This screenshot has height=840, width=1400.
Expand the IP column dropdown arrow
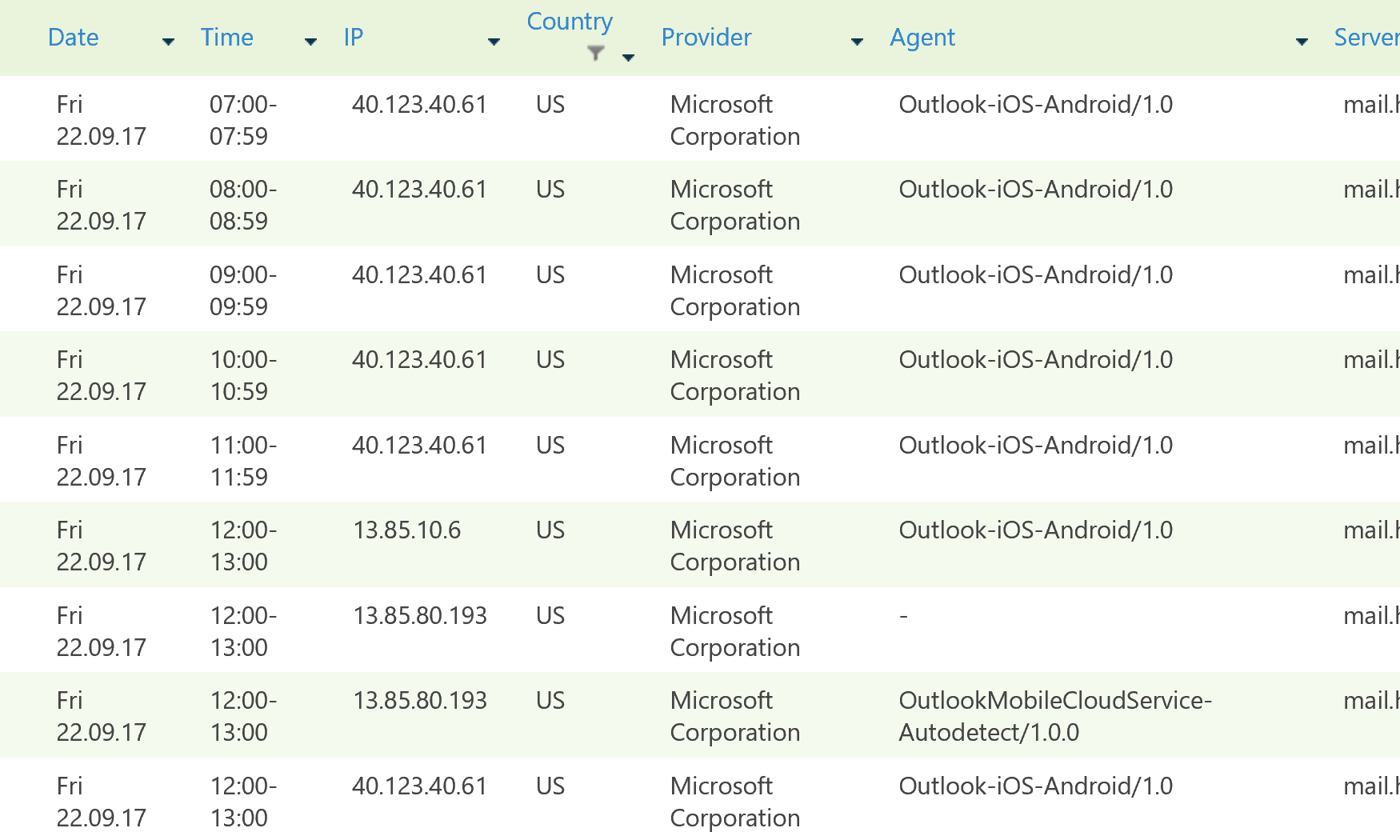point(494,42)
